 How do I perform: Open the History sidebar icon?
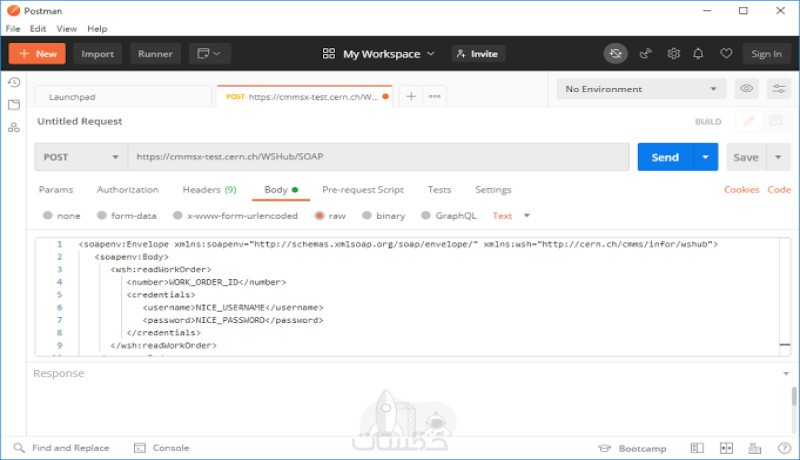pyautogui.click(x=14, y=82)
